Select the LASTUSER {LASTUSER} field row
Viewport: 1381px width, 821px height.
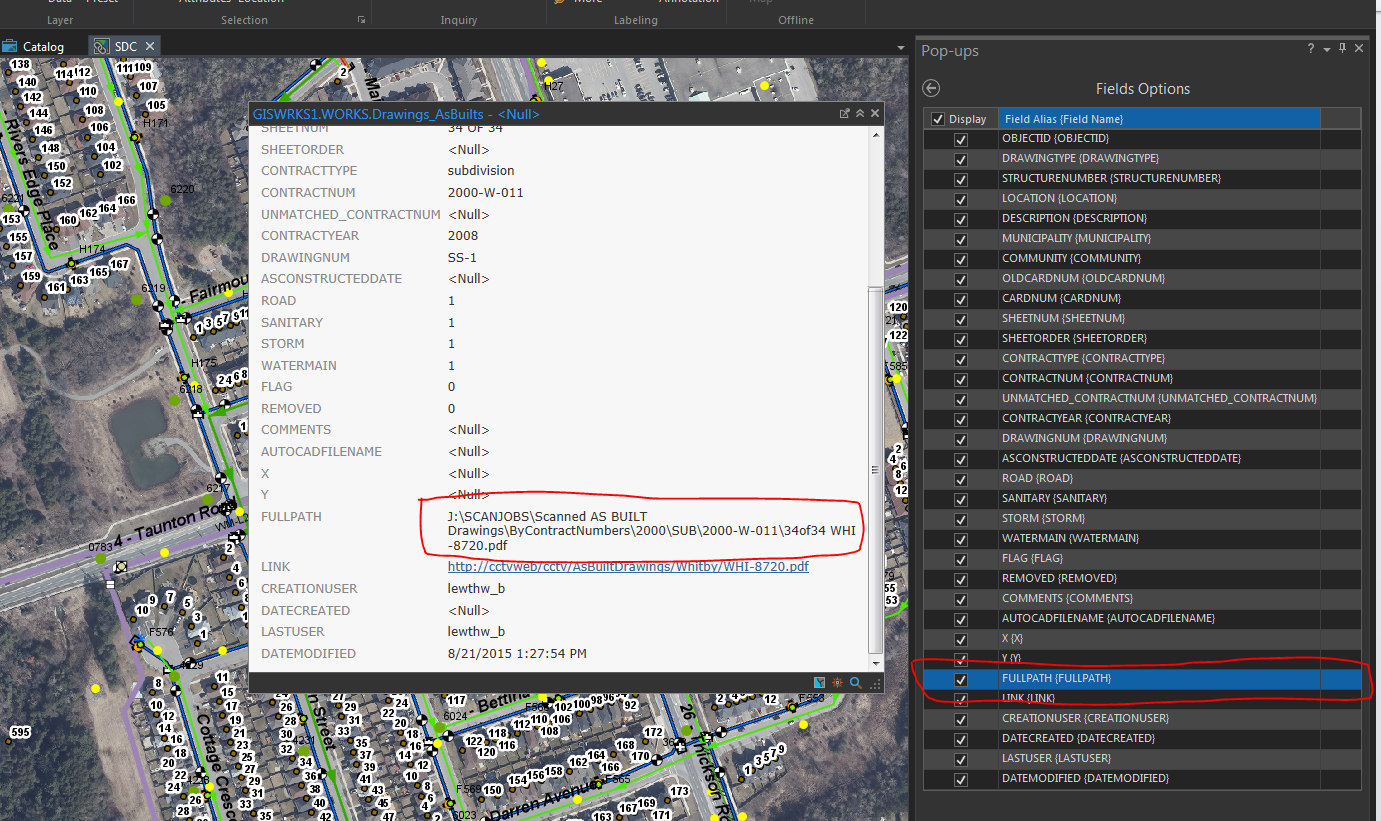[1141, 758]
